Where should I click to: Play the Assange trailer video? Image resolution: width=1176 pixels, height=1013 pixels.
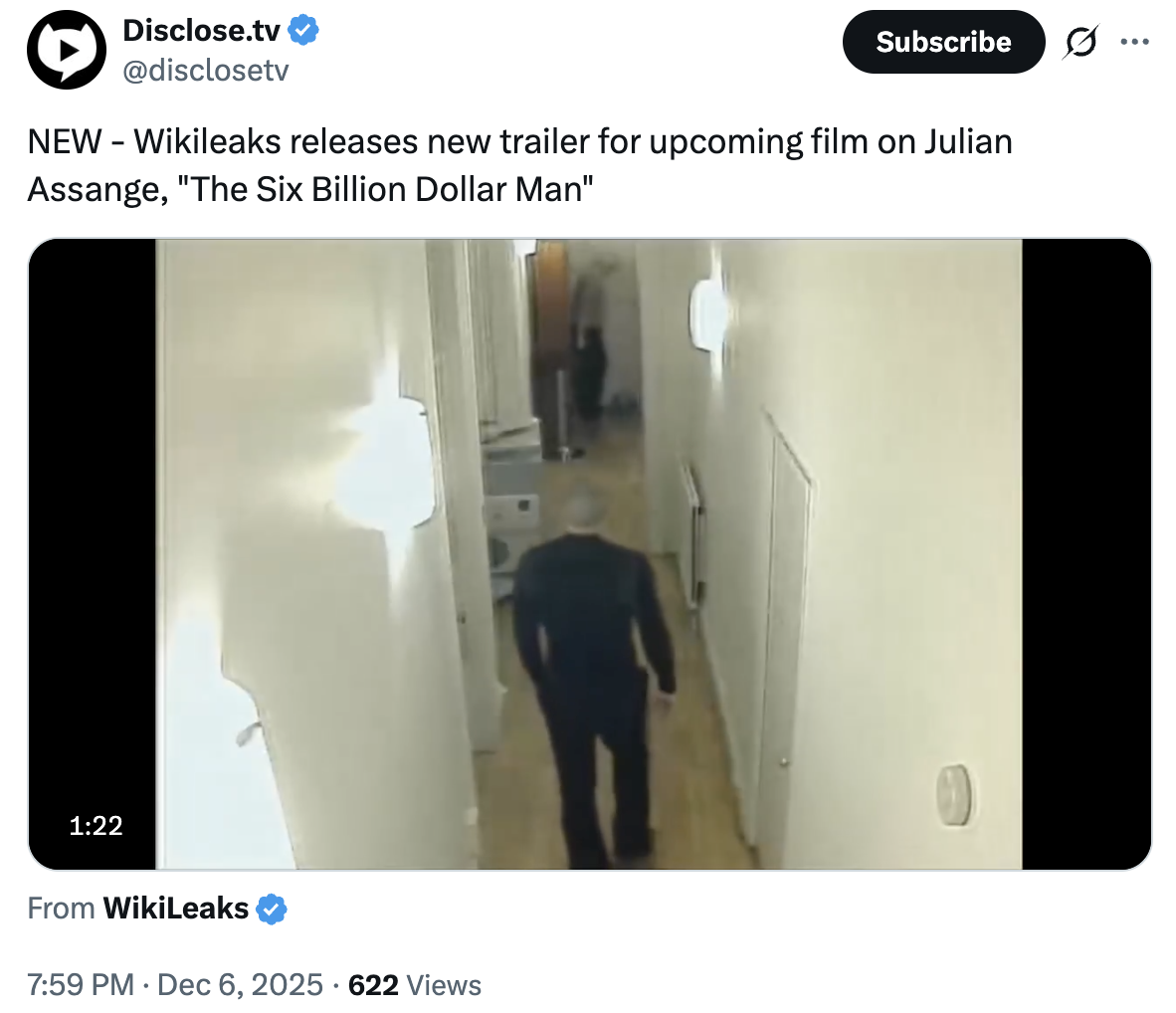point(589,554)
